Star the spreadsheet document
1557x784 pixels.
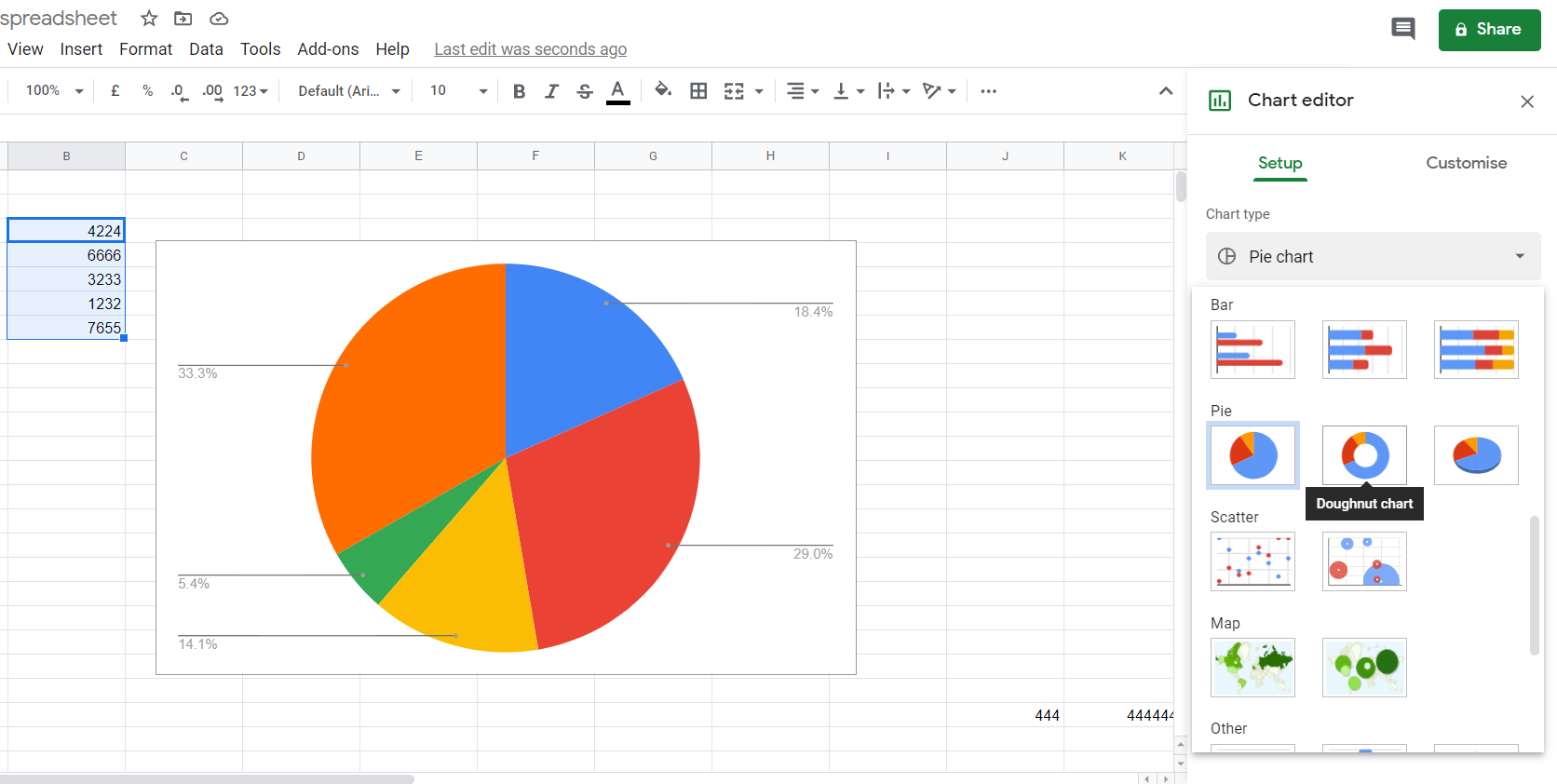(149, 19)
